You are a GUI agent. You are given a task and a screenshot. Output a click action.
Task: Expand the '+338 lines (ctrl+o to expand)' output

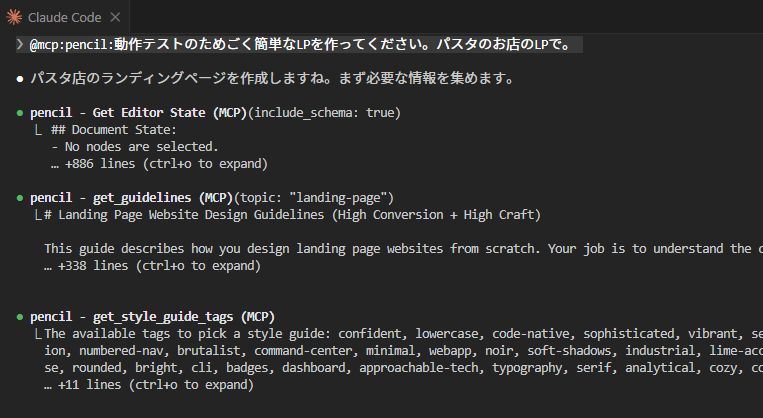[x=152, y=266]
